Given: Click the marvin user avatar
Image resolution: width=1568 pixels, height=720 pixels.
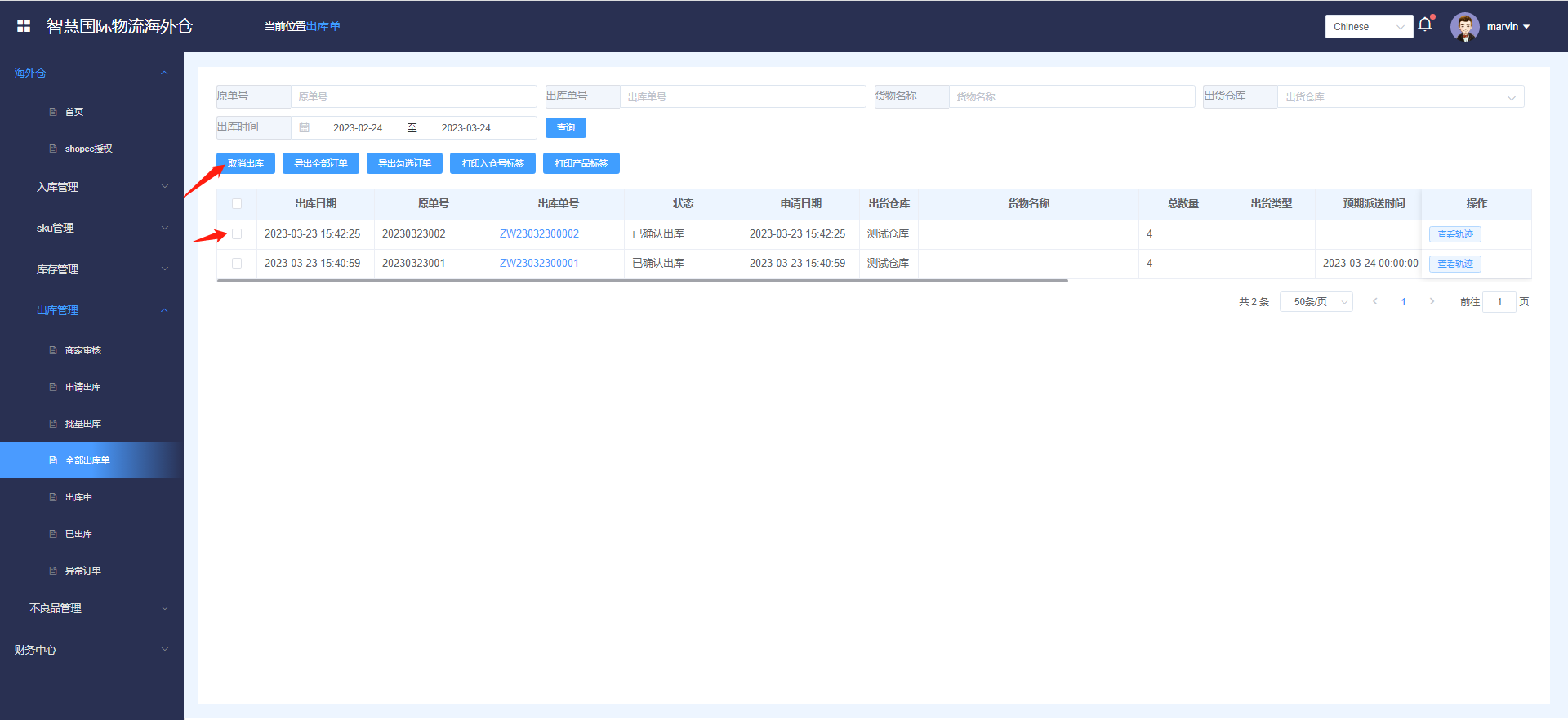Looking at the screenshot, I should tap(1464, 27).
